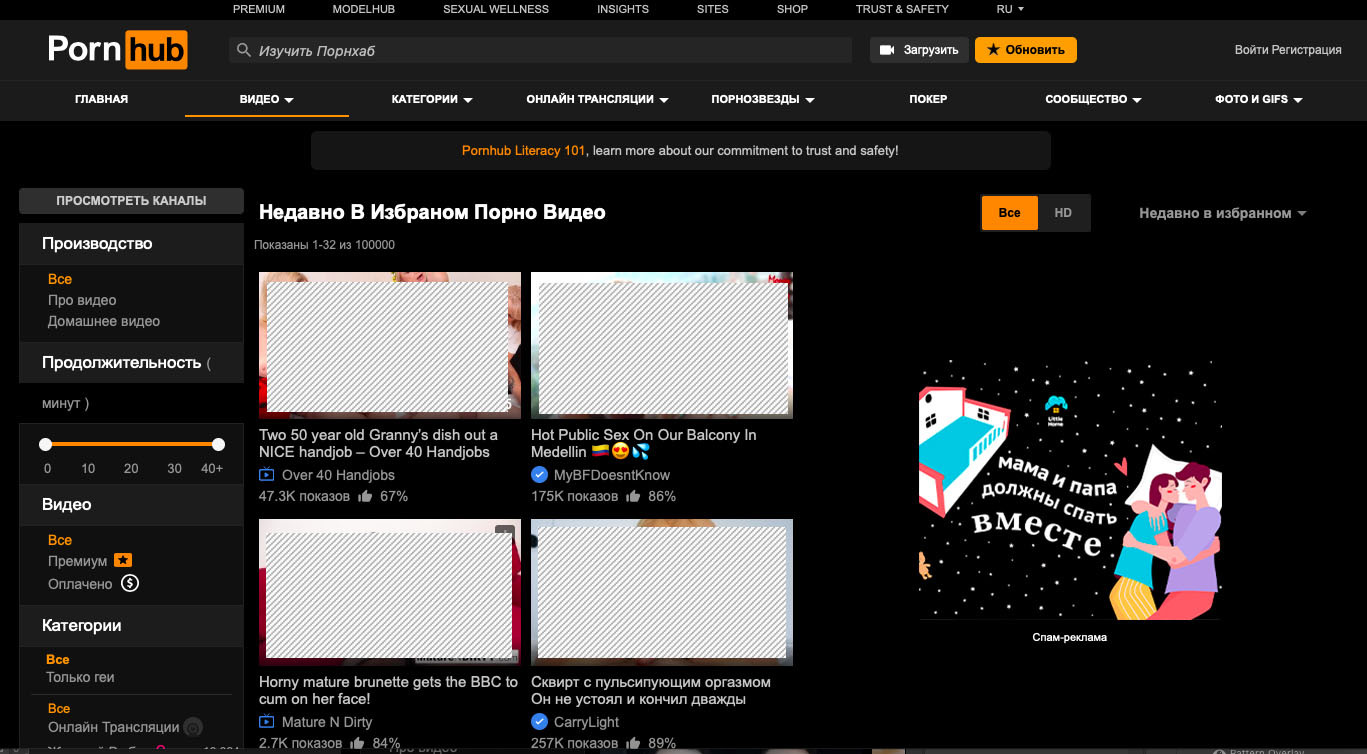Viewport: 1367px width, 754px height.
Task: Open the SHOP top bar link
Action: pyautogui.click(x=792, y=9)
